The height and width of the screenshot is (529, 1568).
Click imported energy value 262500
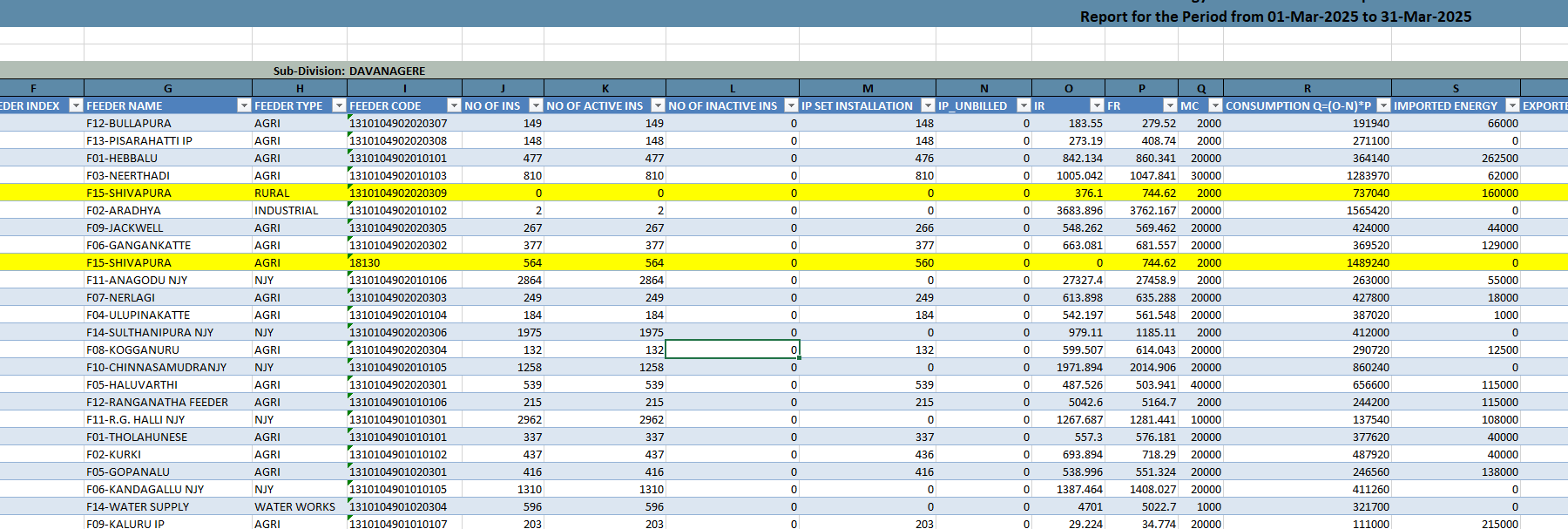click(1456, 158)
